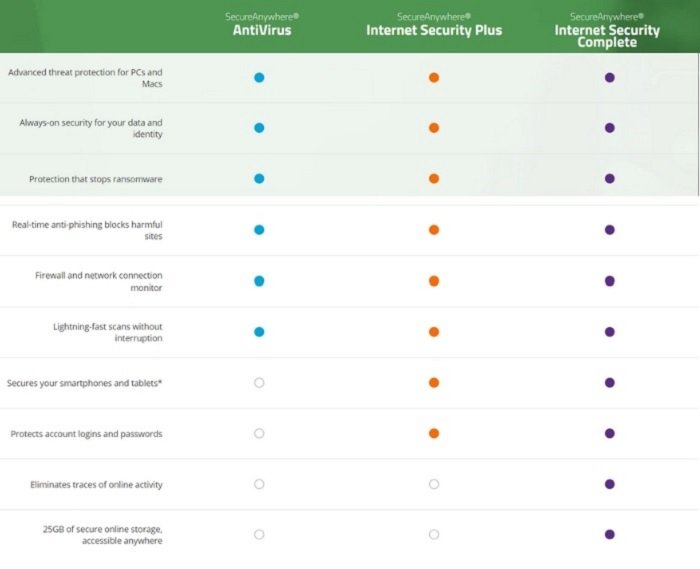
Task: Click blue dot for Lightning-fast scans
Action: coord(259,332)
